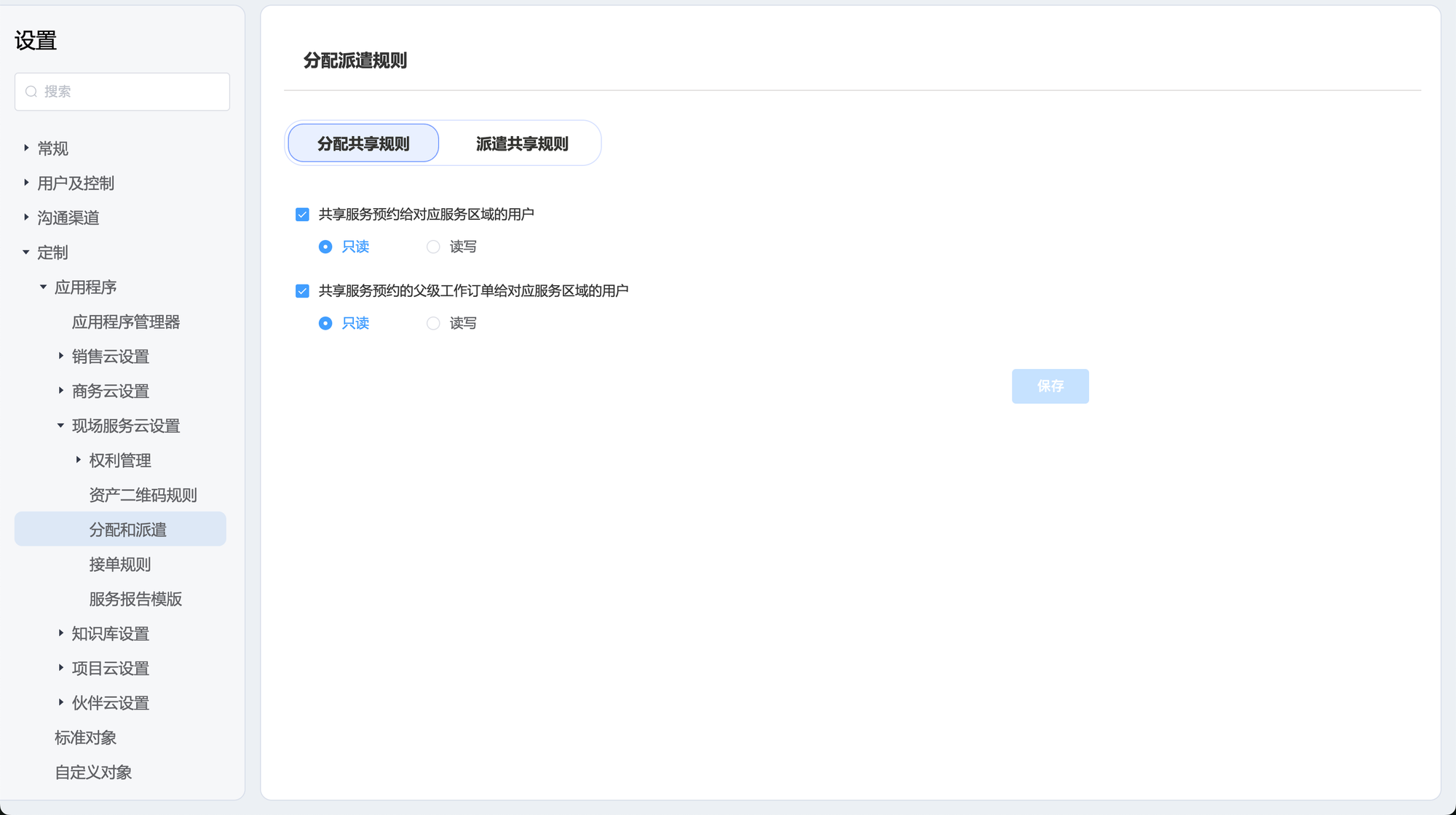Switch to 派遣共享规则 tab
This screenshot has width=1456, height=815.
click(521, 143)
